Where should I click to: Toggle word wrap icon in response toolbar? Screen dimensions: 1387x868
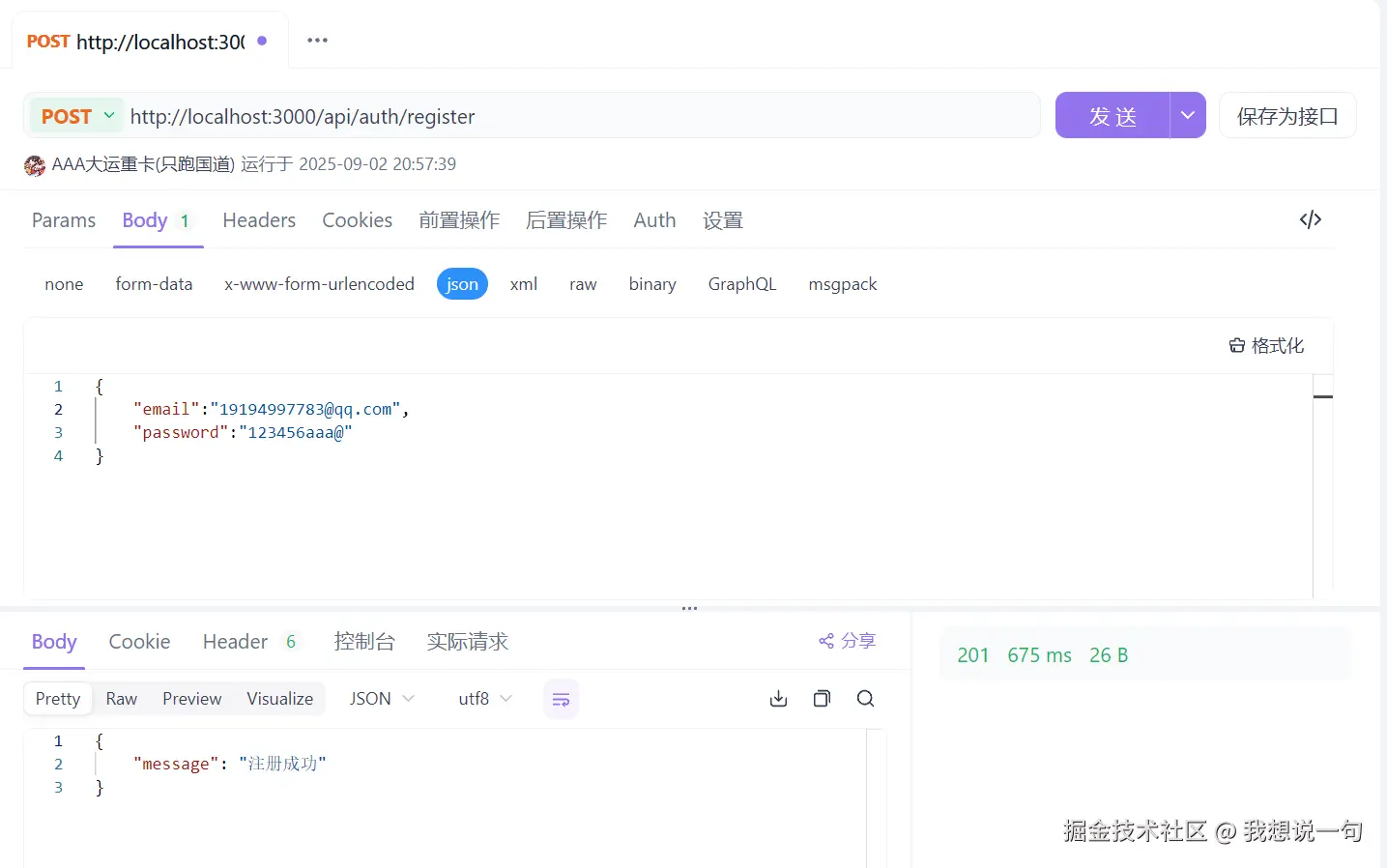pyautogui.click(x=561, y=700)
